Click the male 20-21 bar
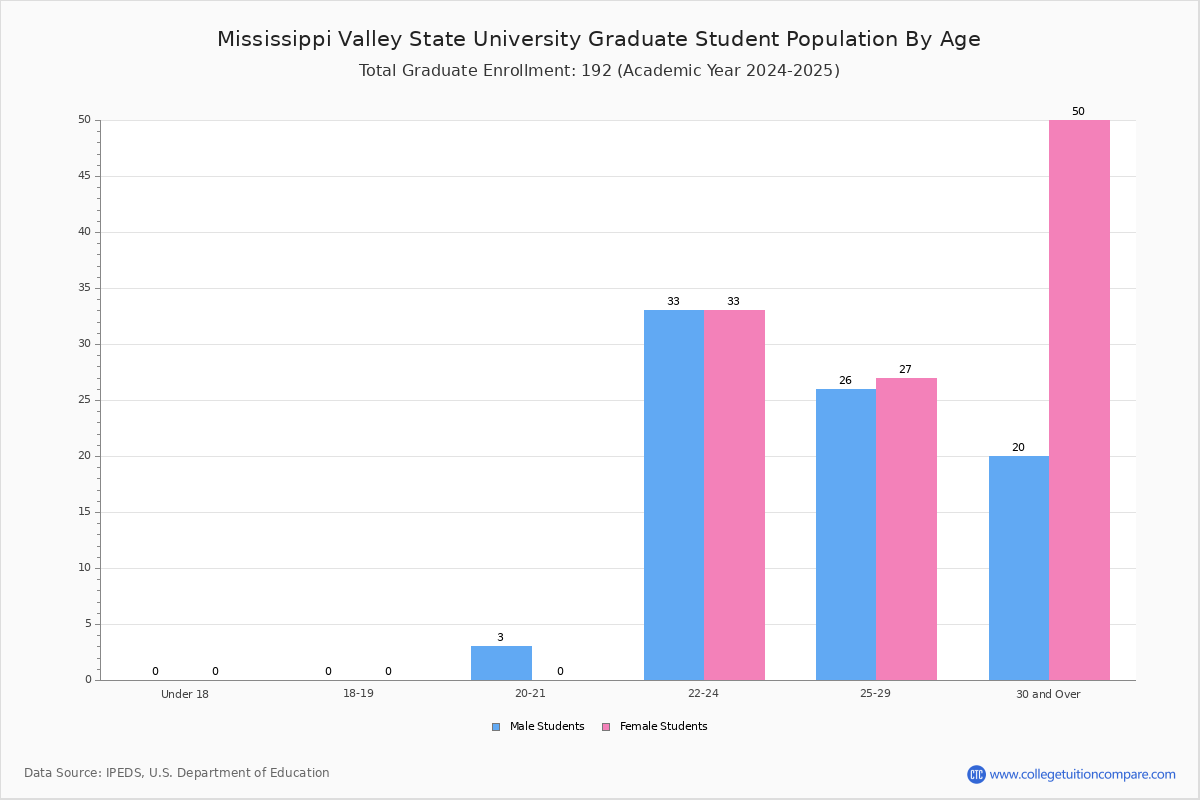Screen dimensions: 1200x800 tap(501, 663)
